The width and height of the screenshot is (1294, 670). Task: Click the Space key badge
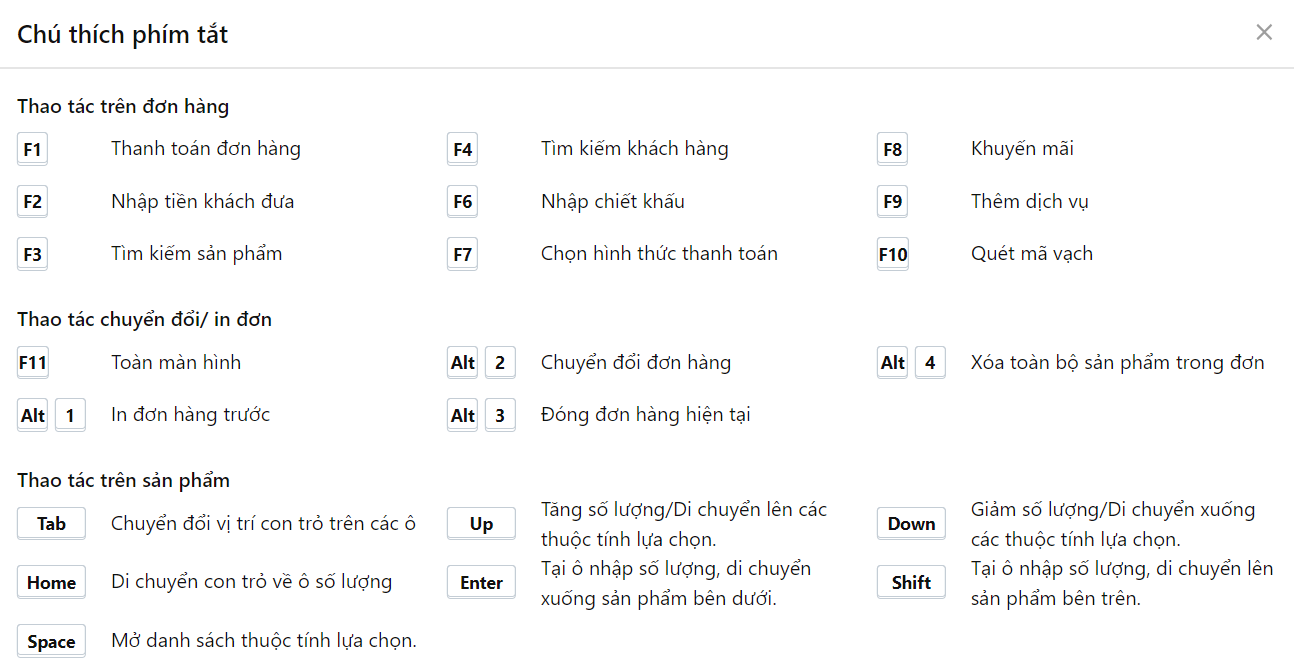click(x=51, y=642)
